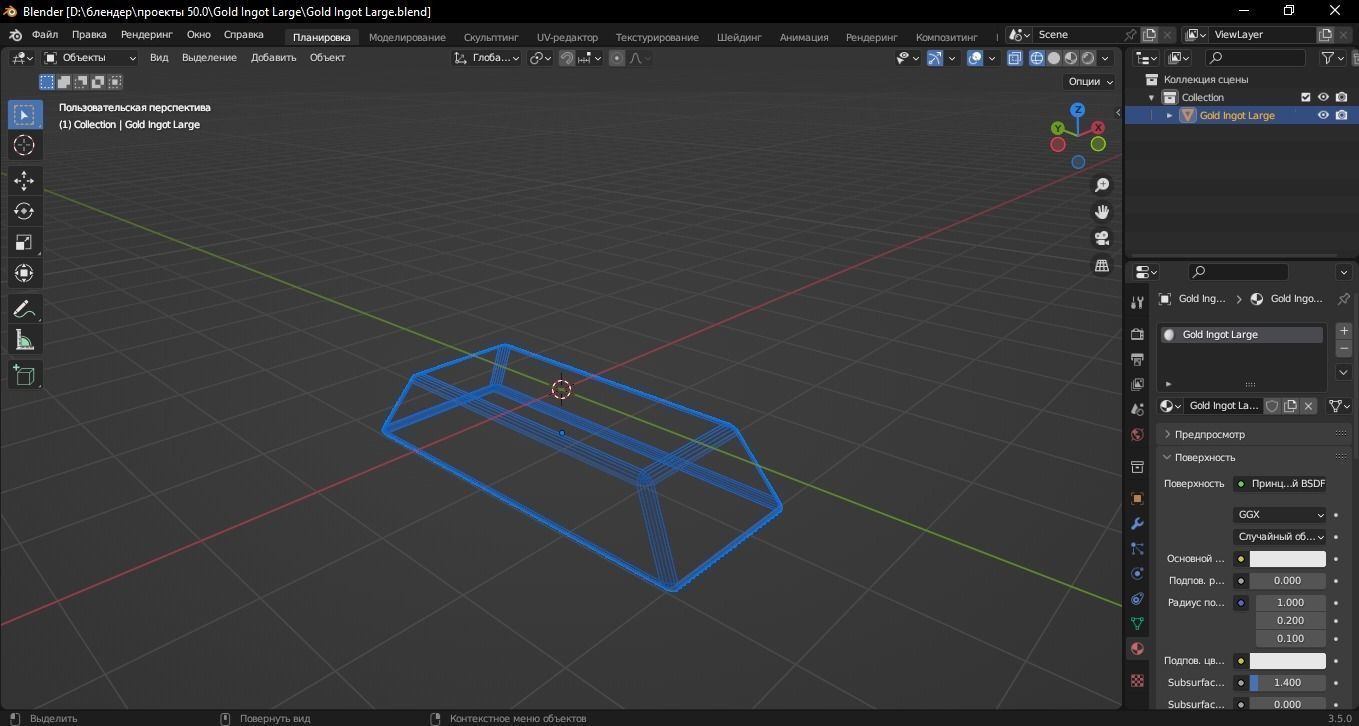1359x726 pixels.
Task: Disable Collection in renders via camera icon
Action: click(x=1341, y=98)
